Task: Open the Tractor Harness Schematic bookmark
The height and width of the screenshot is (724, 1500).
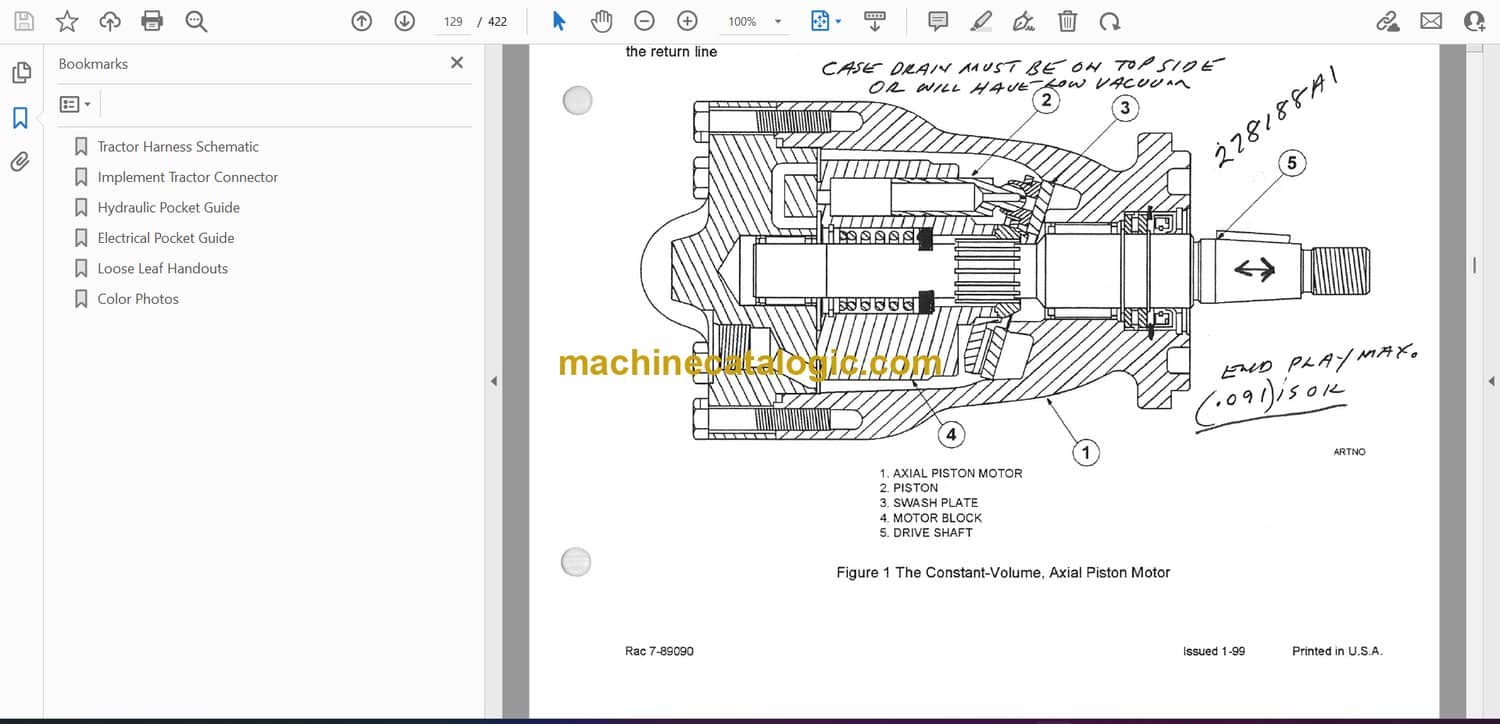Action: tap(178, 146)
